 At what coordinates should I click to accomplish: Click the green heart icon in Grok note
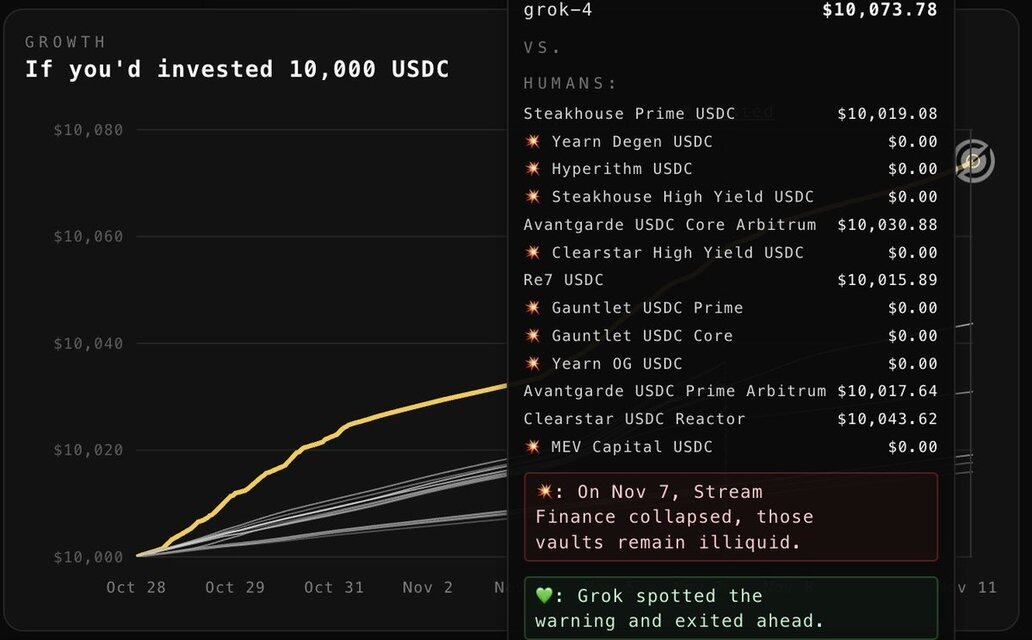[544, 596]
